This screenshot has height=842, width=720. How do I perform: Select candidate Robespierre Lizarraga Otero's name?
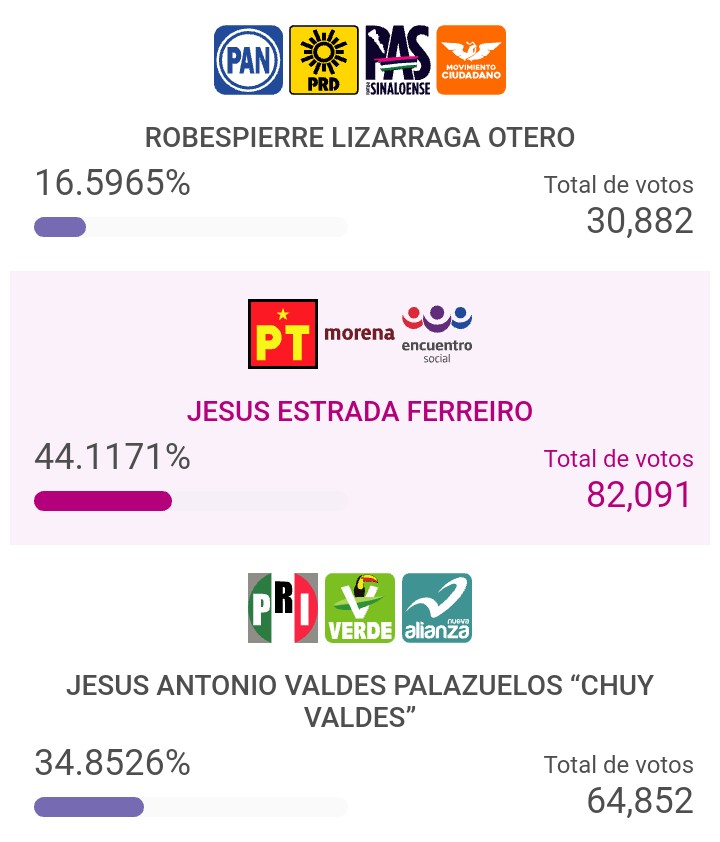(x=360, y=137)
